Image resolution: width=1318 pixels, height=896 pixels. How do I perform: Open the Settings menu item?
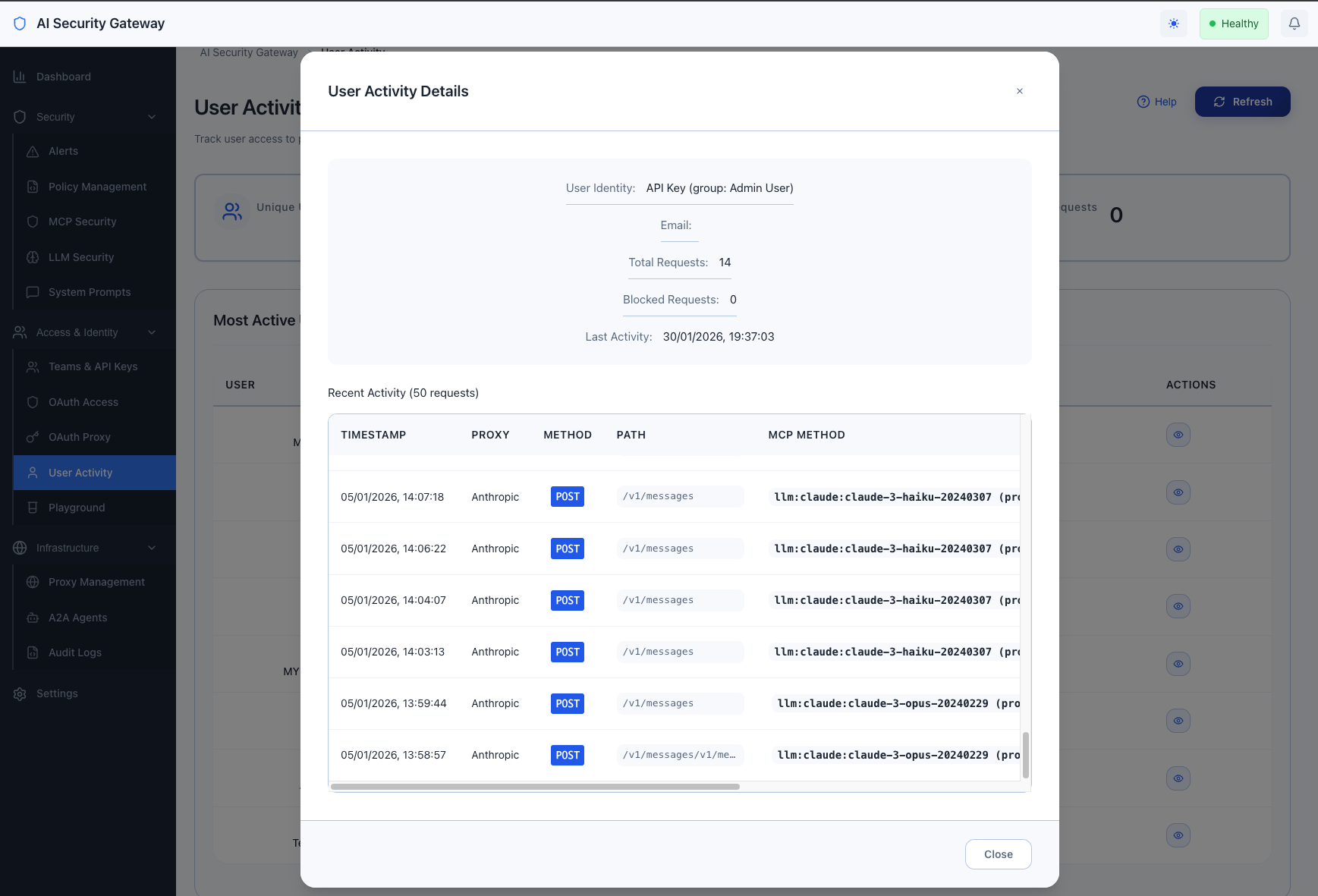(57, 693)
